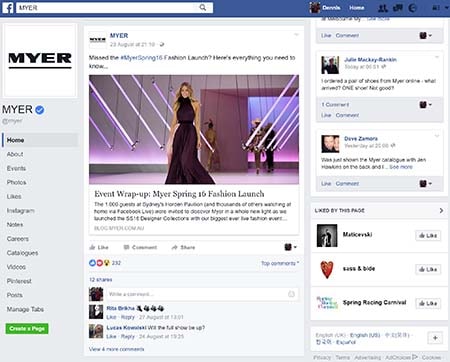Click Spring Racing Carnival logo

coord(327,303)
